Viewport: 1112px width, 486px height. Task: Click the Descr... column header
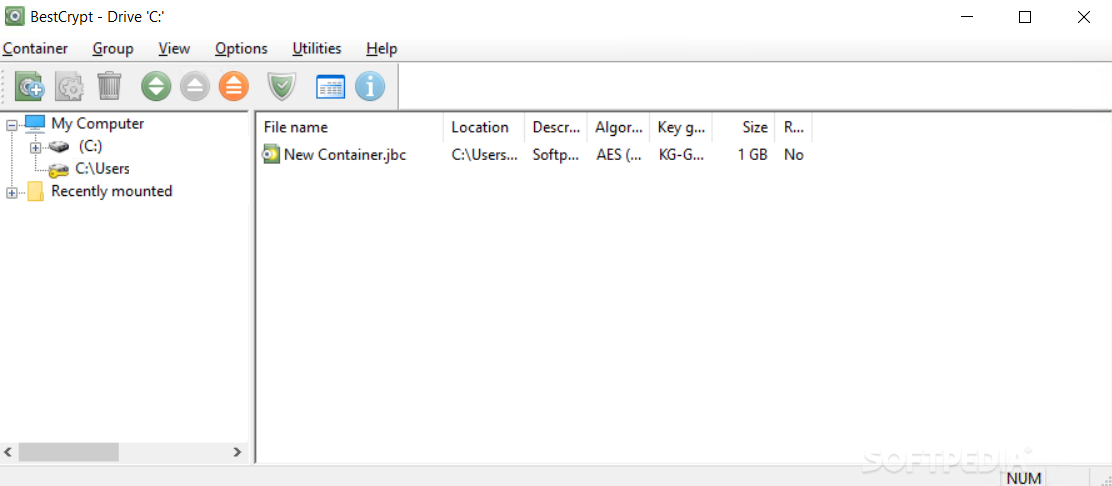pyautogui.click(x=557, y=127)
